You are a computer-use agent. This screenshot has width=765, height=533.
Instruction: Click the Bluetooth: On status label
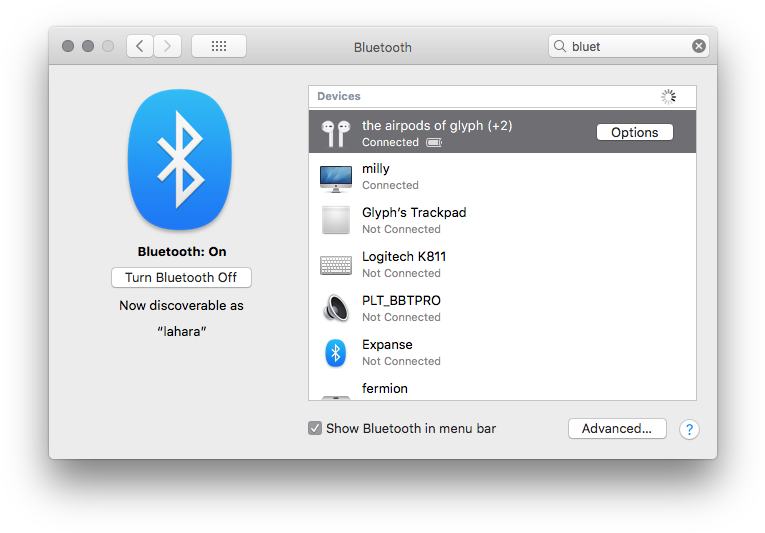tap(182, 252)
